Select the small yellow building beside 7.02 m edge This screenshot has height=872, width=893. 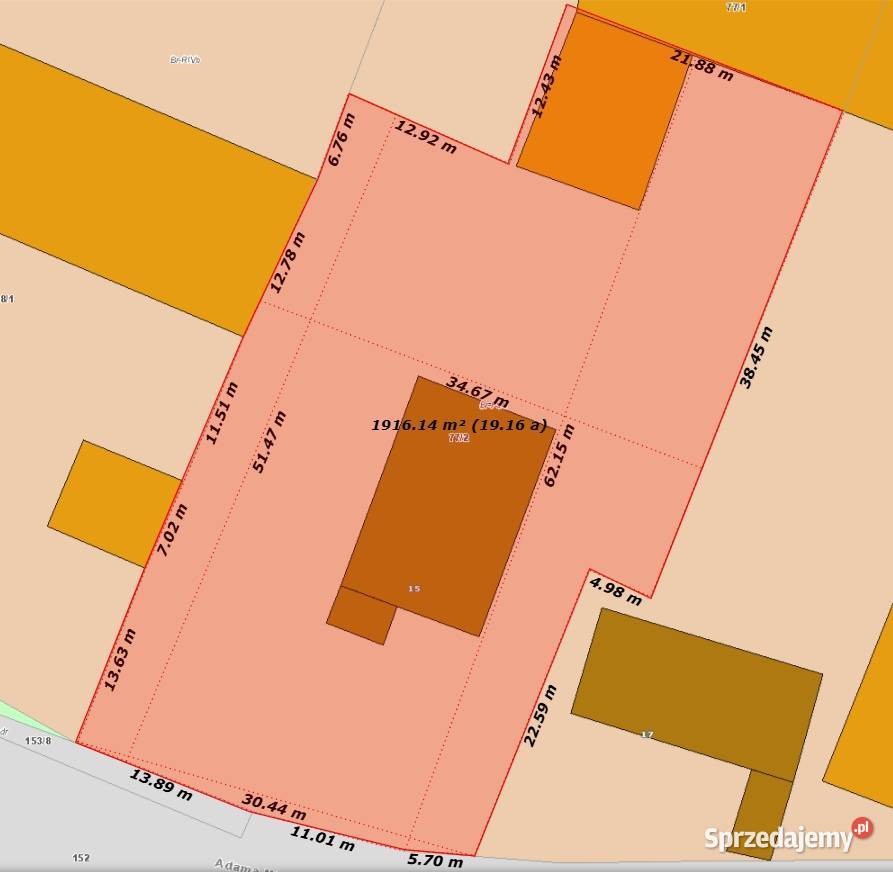[114, 503]
